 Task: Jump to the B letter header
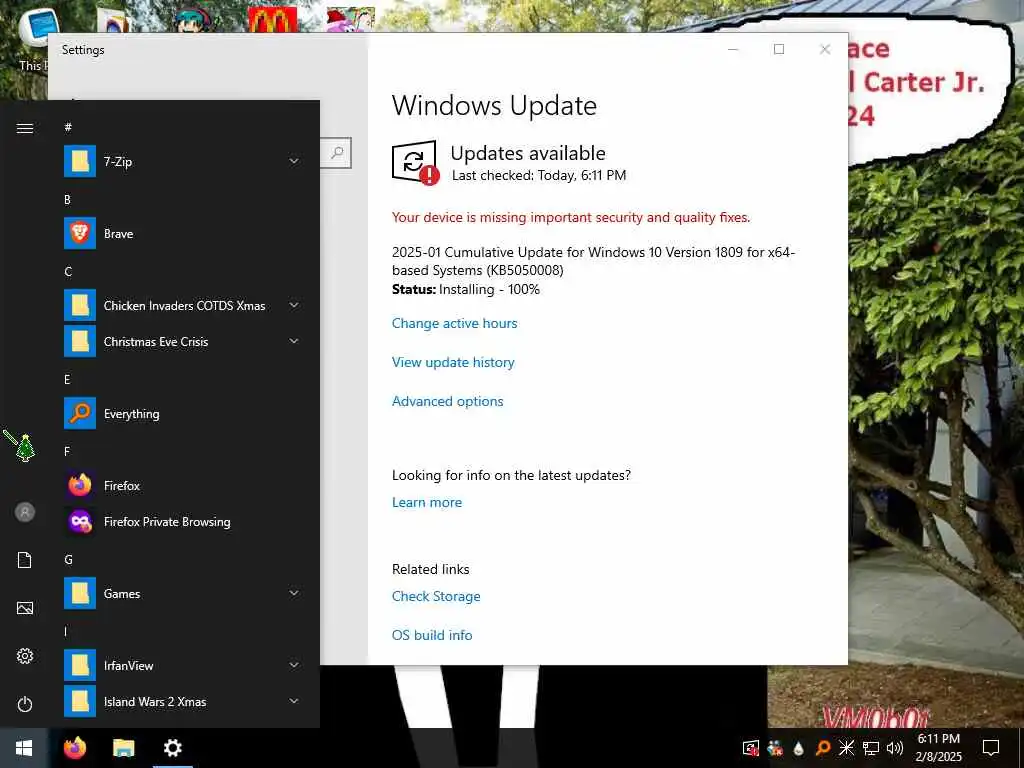pyautogui.click(x=67, y=200)
